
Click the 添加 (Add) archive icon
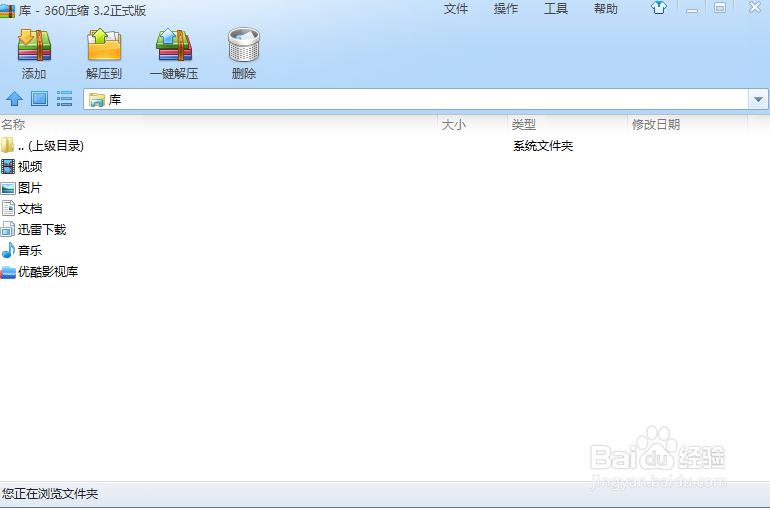[x=34, y=45]
